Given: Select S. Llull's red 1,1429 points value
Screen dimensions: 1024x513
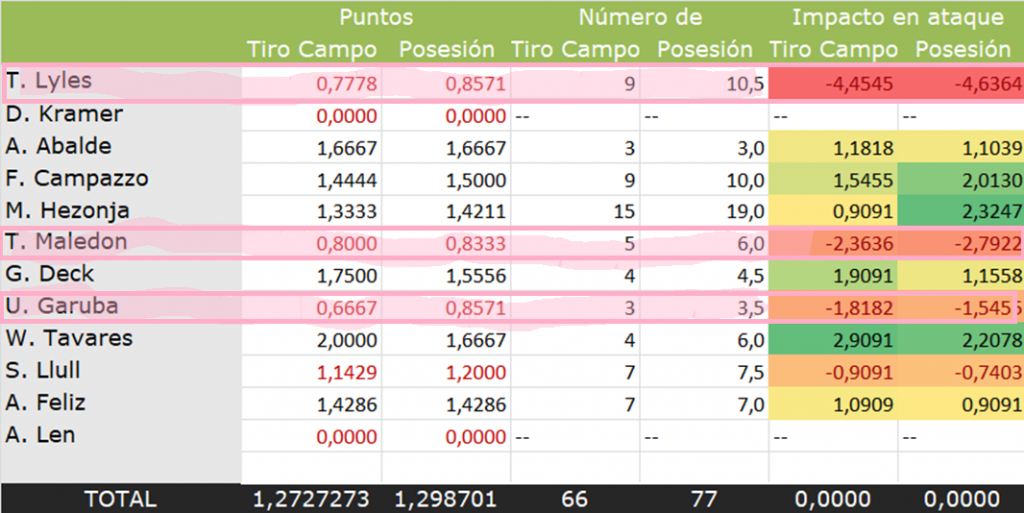Looking at the screenshot, I should coord(346,371).
